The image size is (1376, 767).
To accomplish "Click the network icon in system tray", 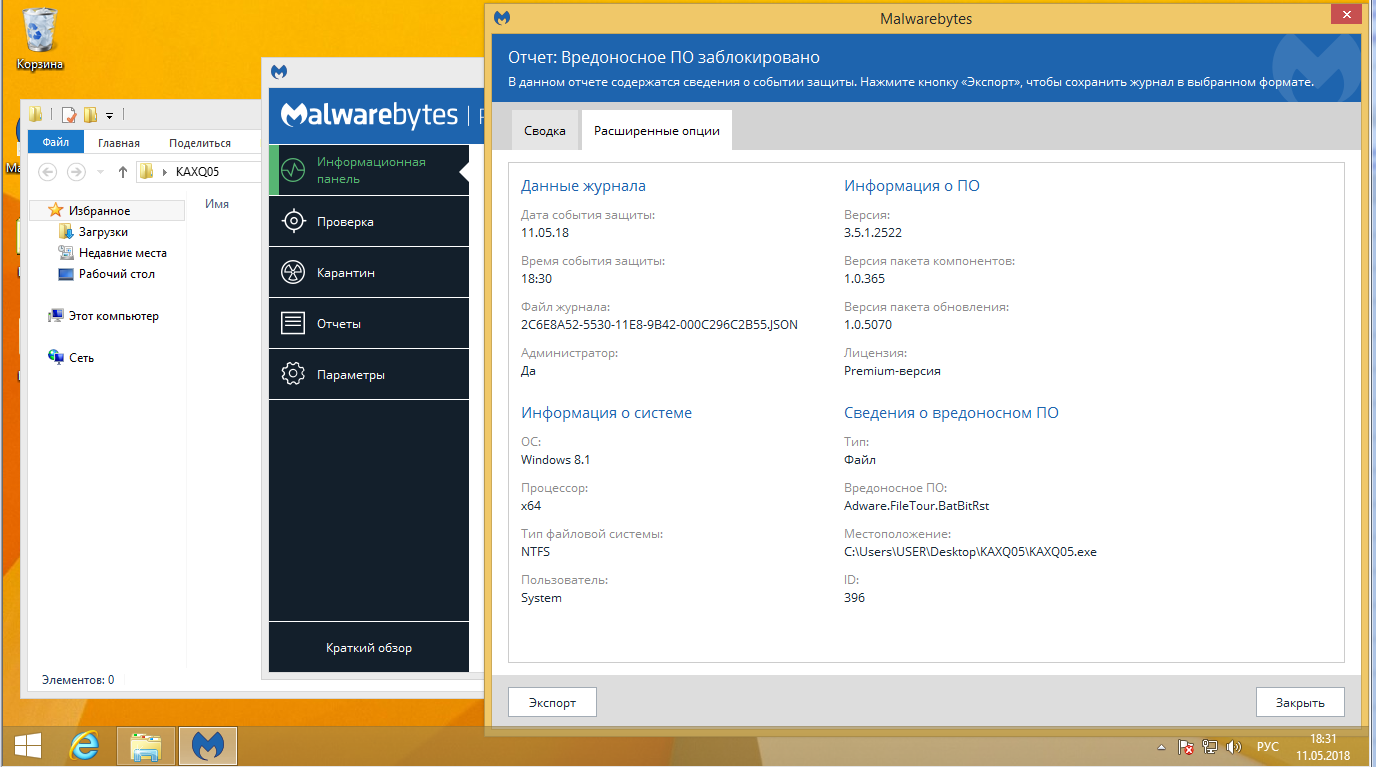I will [1210, 746].
